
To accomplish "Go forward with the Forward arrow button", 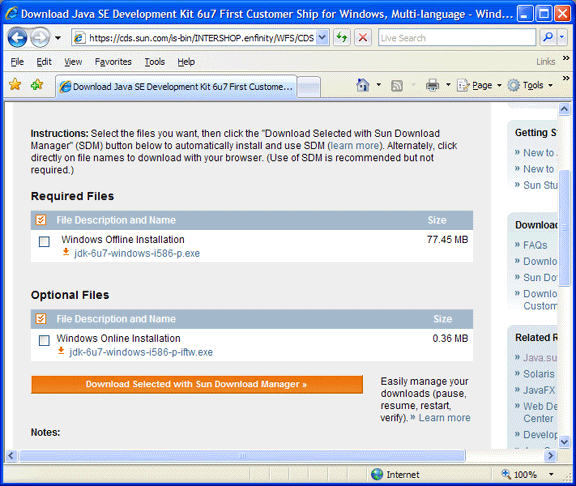I will [40, 38].
